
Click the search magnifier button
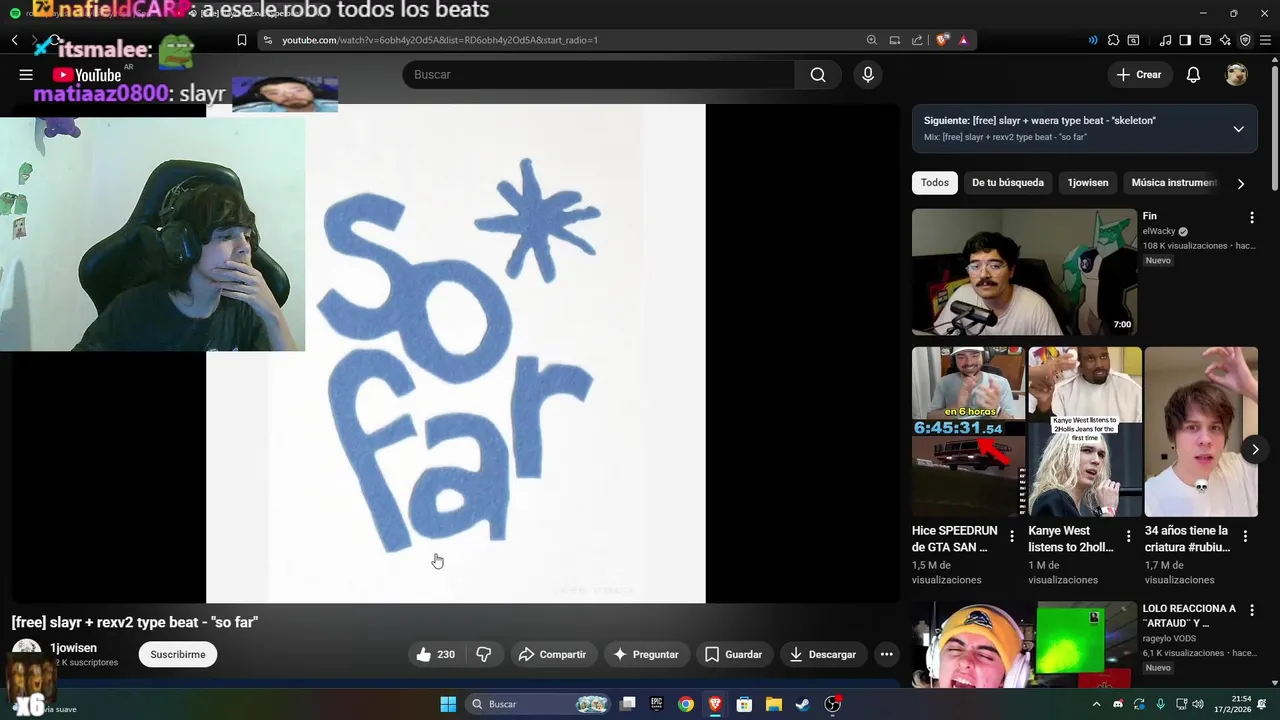[x=818, y=75]
